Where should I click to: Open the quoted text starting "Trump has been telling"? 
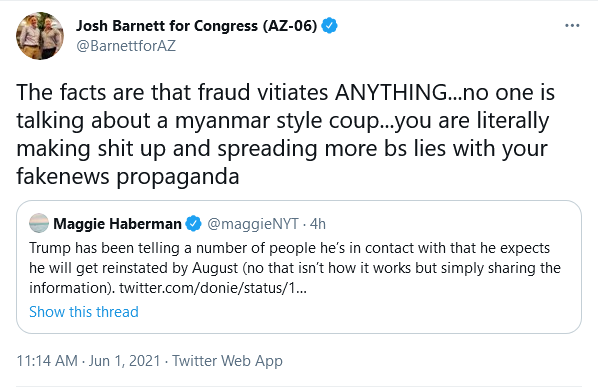(x=295, y=268)
